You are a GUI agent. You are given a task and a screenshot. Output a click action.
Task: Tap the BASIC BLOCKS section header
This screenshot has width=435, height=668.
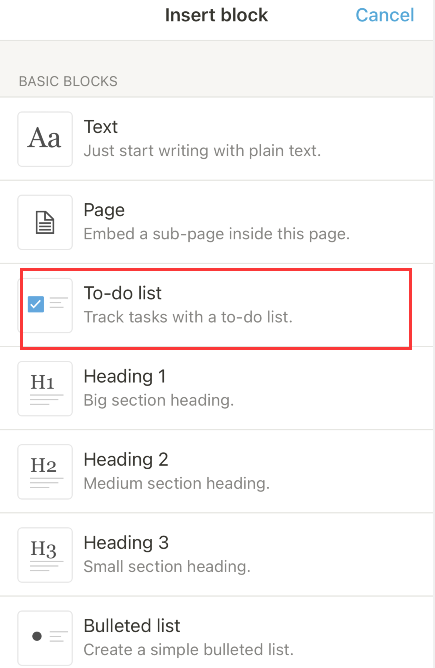coord(68,81)
